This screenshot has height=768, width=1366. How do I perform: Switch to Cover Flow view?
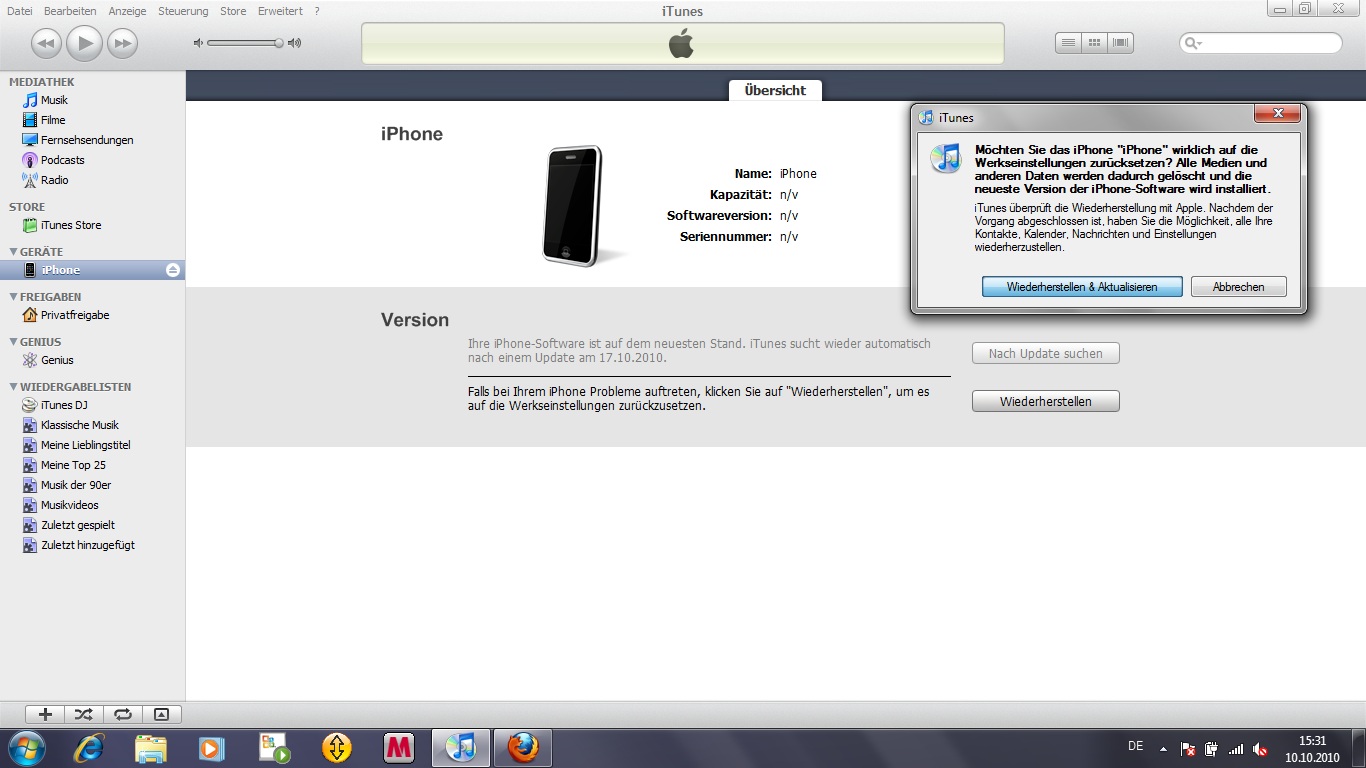1121,43
